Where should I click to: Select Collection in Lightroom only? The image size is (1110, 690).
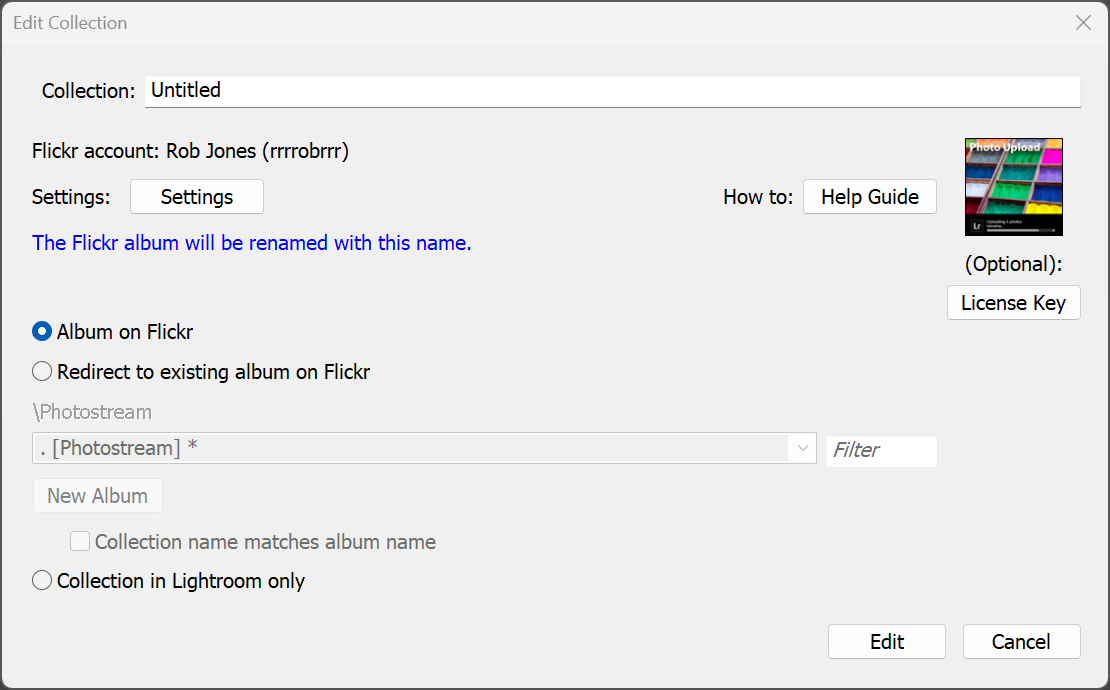42,581
